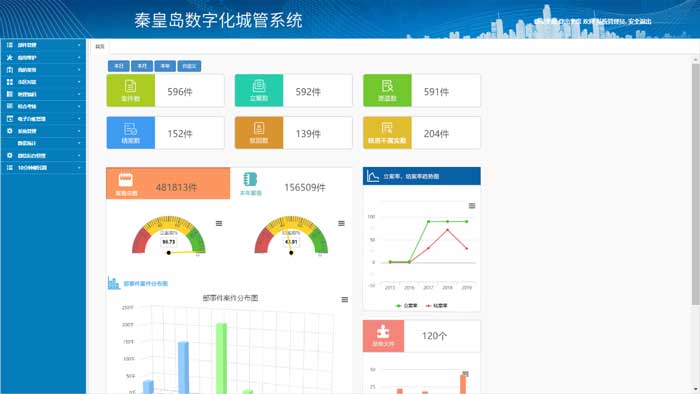The height and width of the screenshot is (394, 700).
Task: Click the calendar icon next to 481813件
Action: [x=125, y=179]
